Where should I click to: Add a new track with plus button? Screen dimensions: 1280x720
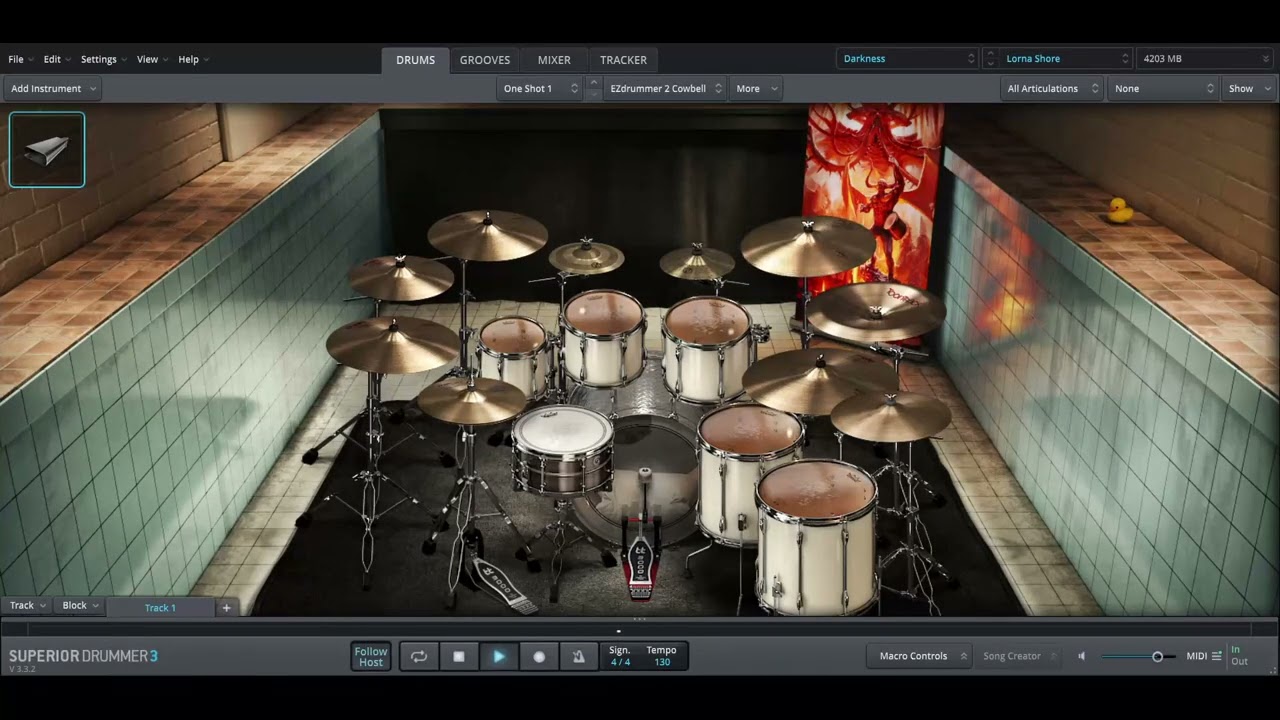coord(226,607)
